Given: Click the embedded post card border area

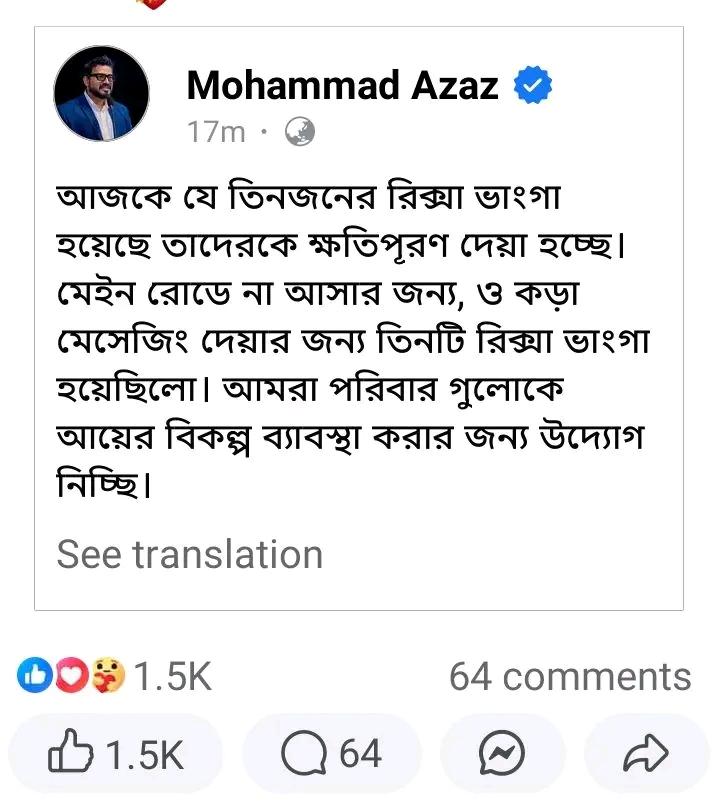Looking at the screenshot, I should pyautogui.click(x=358, y=318).
